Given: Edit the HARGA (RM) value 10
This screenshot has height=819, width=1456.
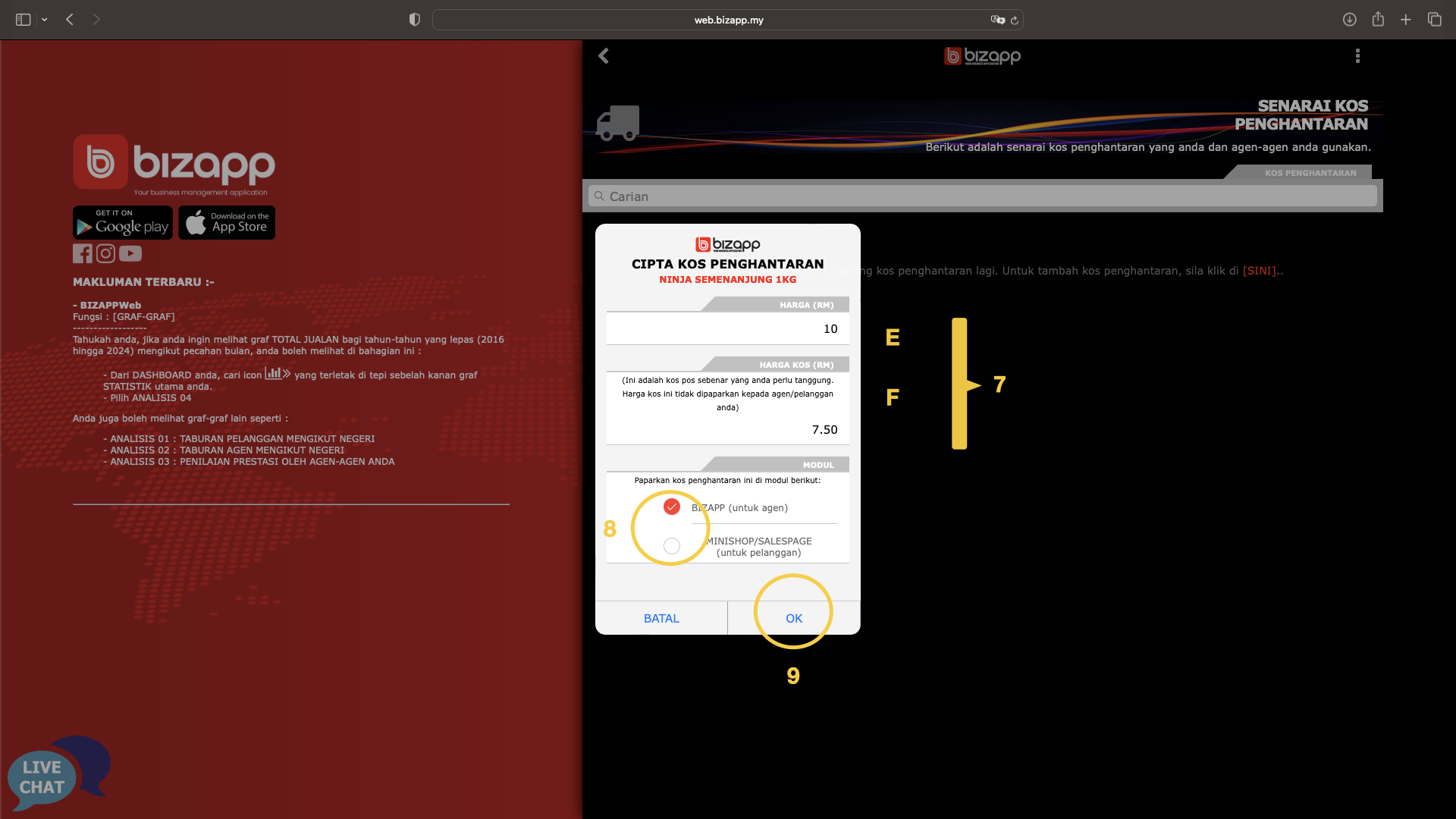Looking at the screenshot, I should coord(727,329).
